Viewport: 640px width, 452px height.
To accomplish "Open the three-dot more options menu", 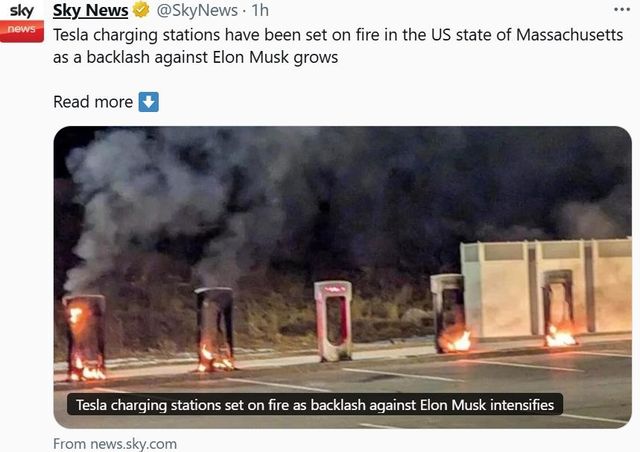I will [622, 9].
